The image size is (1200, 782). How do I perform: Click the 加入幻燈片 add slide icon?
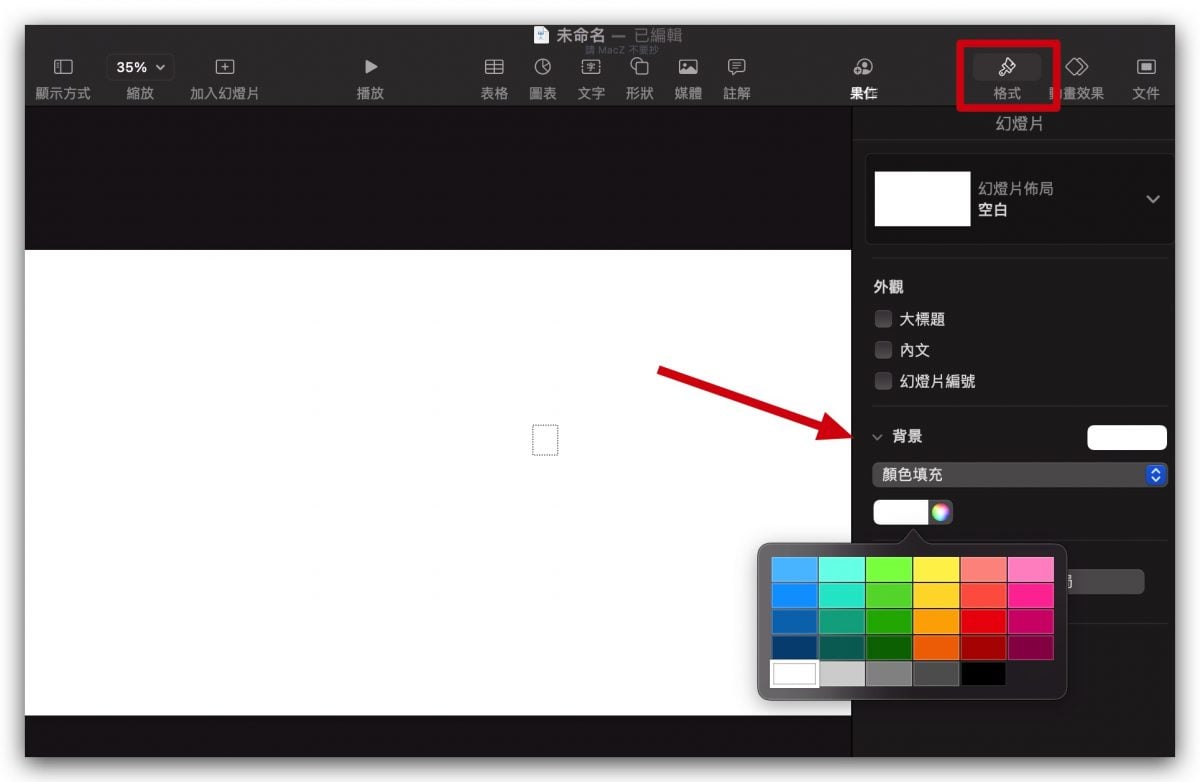(x=225, y=67)
